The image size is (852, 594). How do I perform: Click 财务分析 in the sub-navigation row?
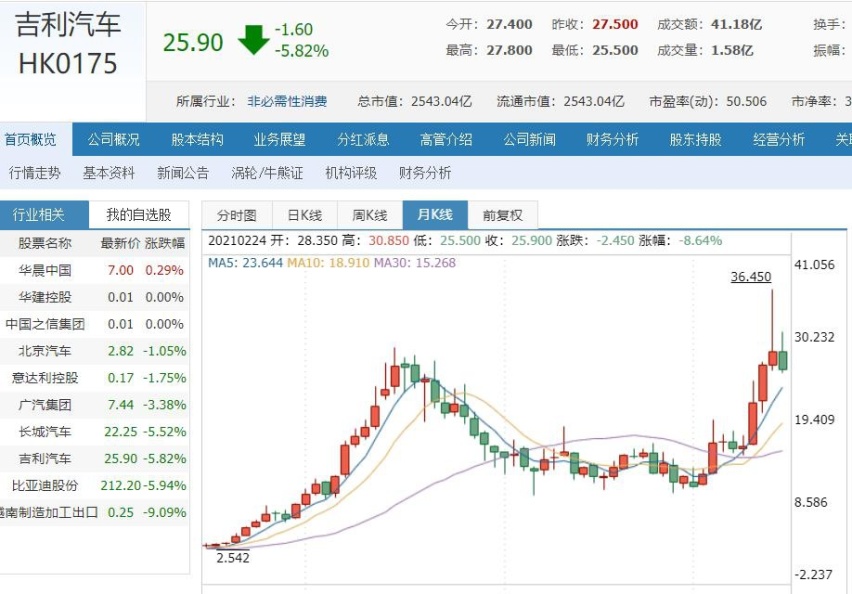pos(425,173)
